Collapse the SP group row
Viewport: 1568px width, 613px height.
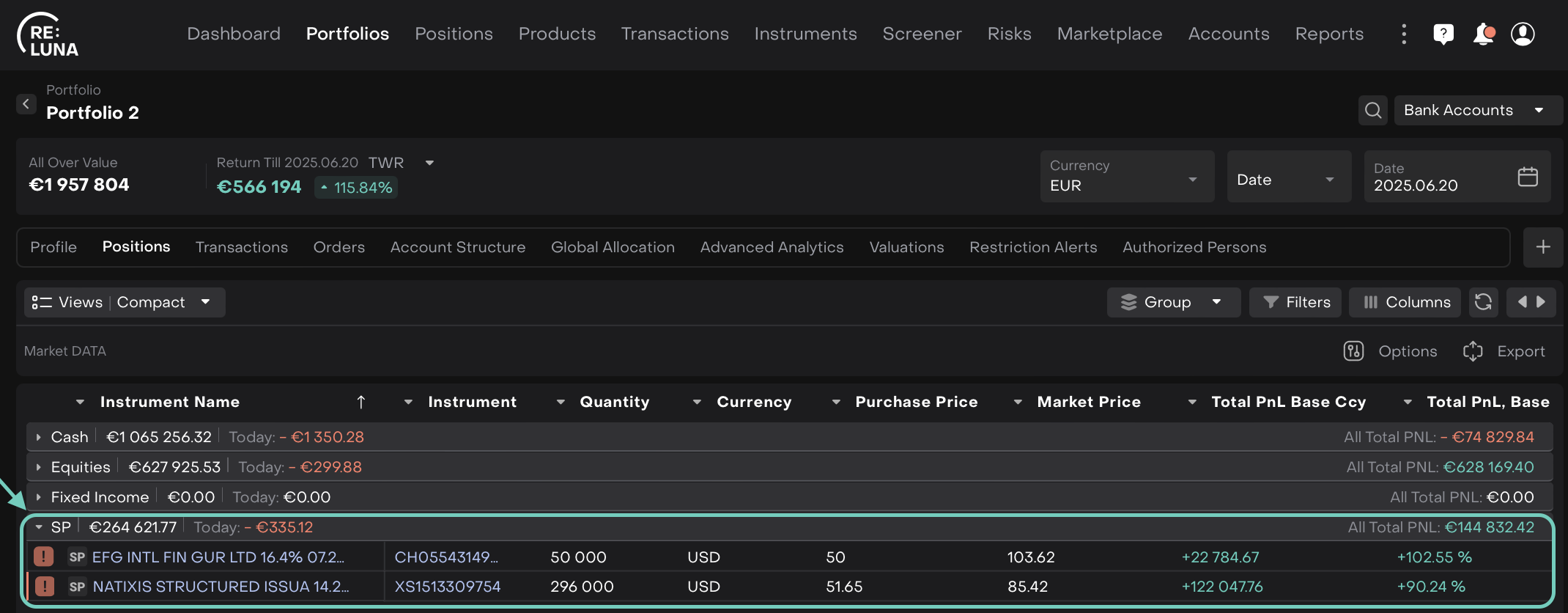point(39,527)
